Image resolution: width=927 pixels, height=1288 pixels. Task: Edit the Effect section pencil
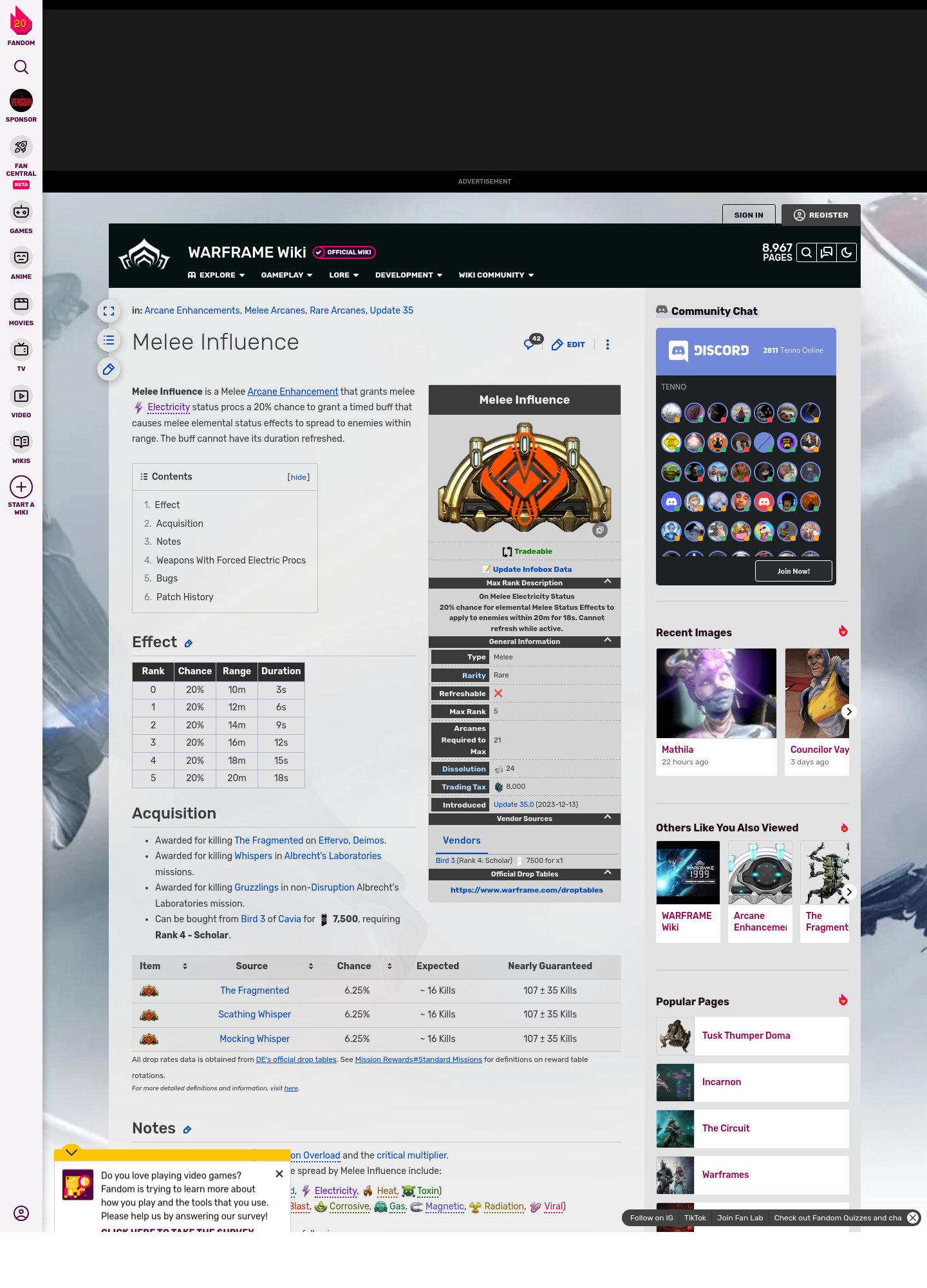(189, 643)
